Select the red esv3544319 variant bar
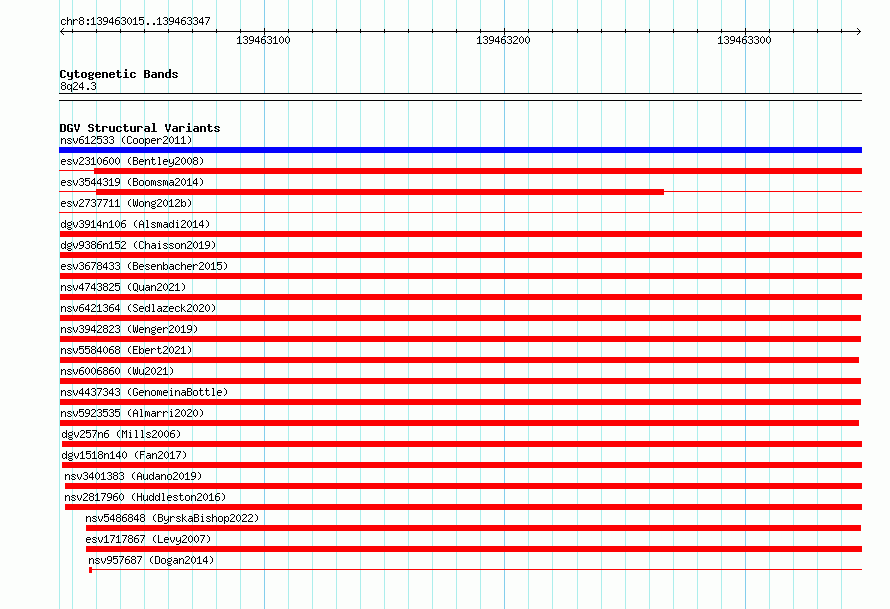 tap(380, 192)
